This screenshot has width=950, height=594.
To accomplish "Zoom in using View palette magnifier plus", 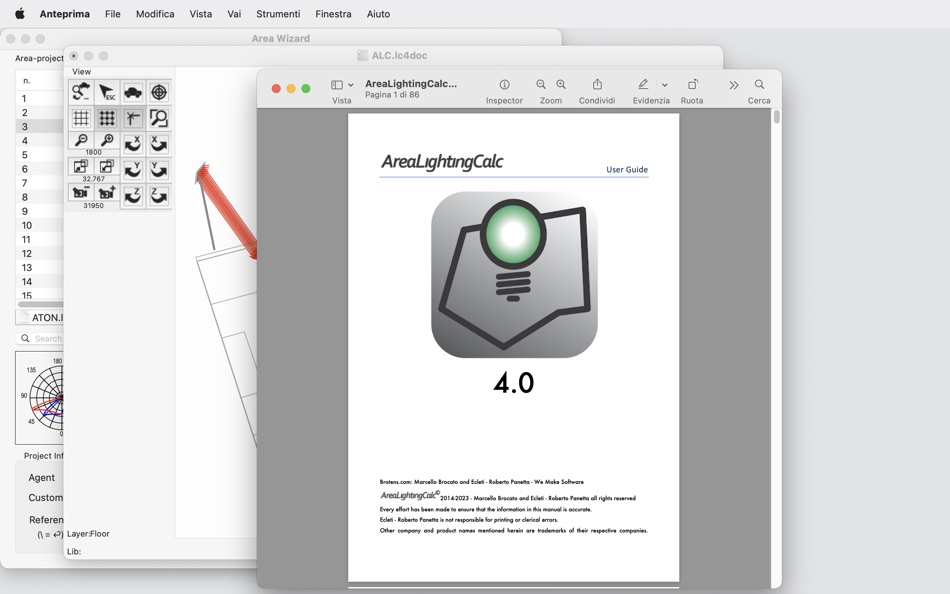I will point(107,141).
